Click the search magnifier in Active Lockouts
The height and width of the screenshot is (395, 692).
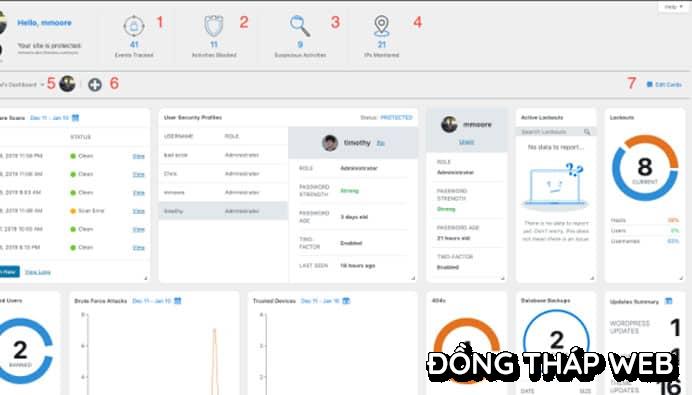(587, 132)
